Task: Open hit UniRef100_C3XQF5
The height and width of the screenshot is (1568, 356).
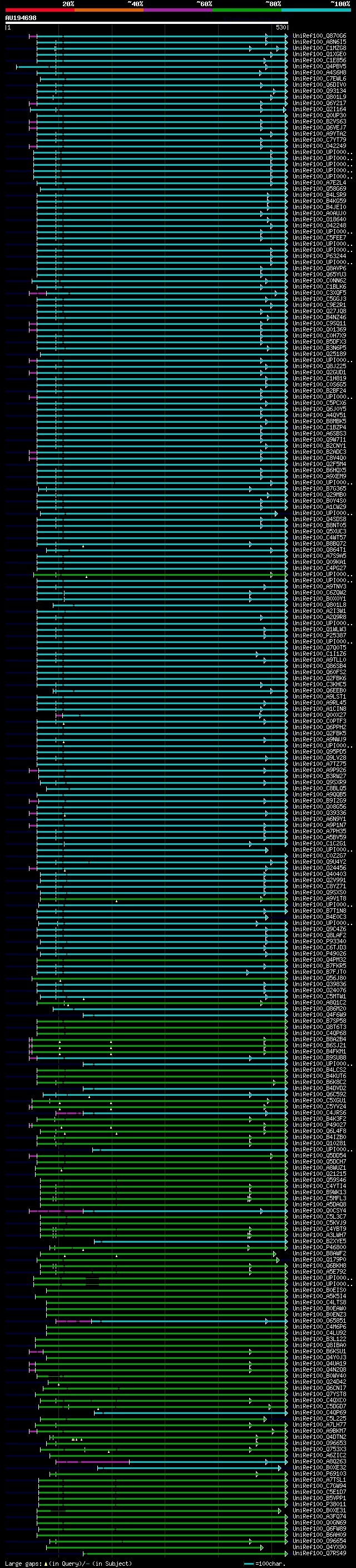Action: pyautogui.click(x=319, y=293)
